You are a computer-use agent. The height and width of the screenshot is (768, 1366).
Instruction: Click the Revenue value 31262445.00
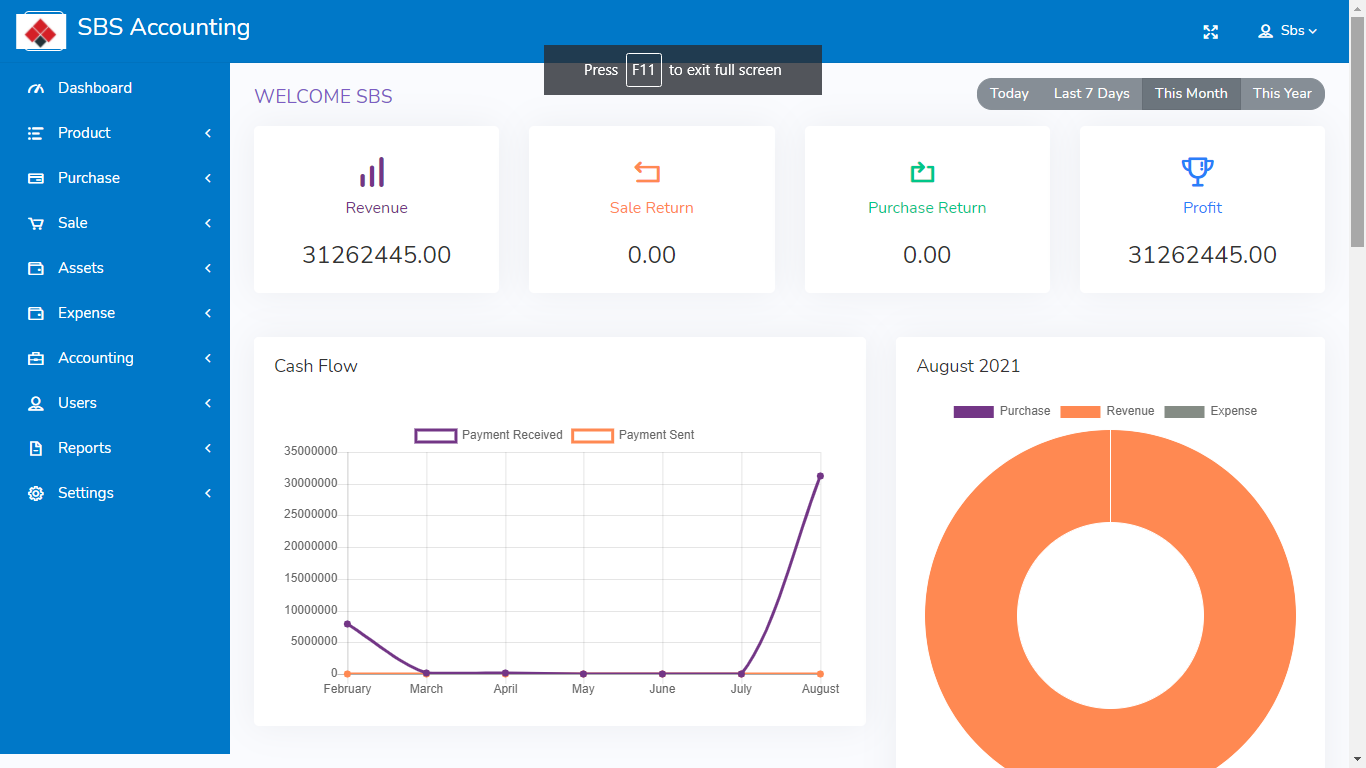(377, 255)
